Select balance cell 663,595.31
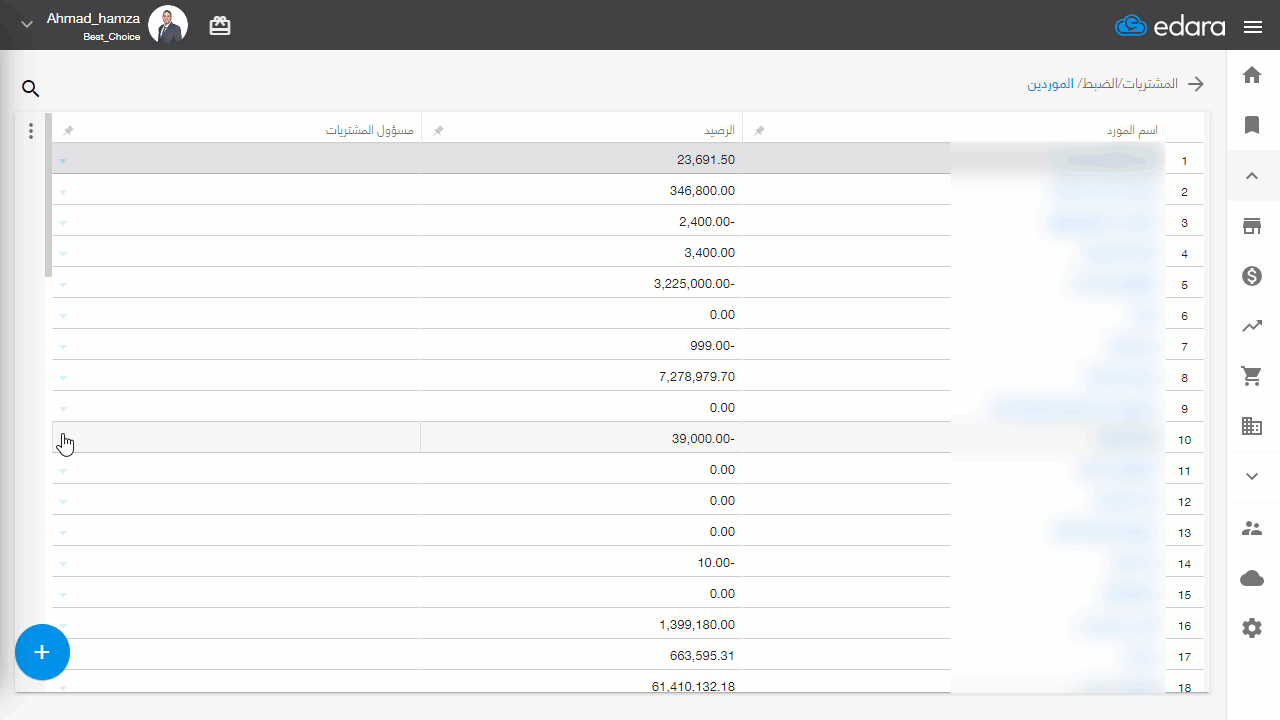1280x720 pixels. 582,656
